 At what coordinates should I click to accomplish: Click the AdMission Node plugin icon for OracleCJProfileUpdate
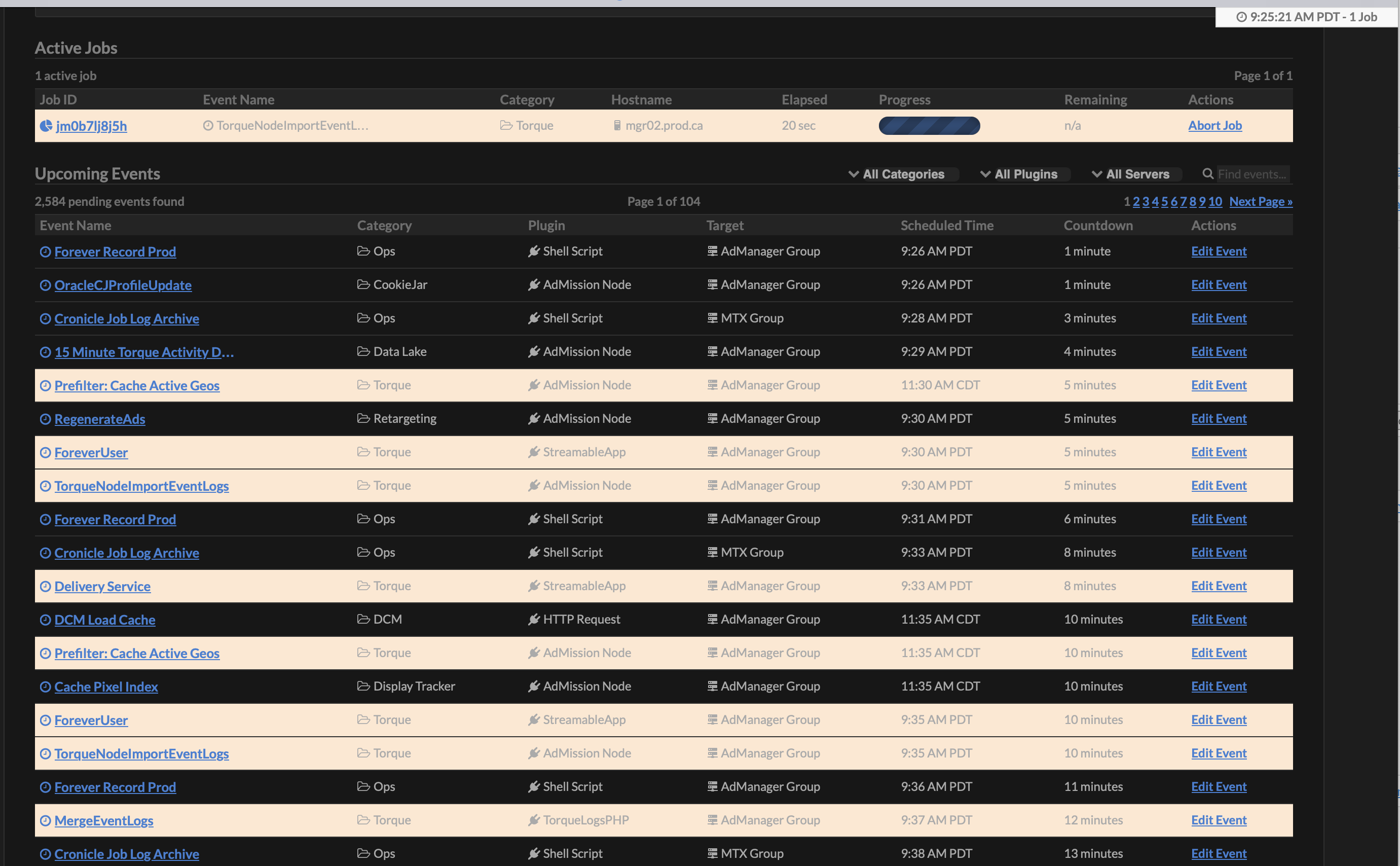click(533, 284)
